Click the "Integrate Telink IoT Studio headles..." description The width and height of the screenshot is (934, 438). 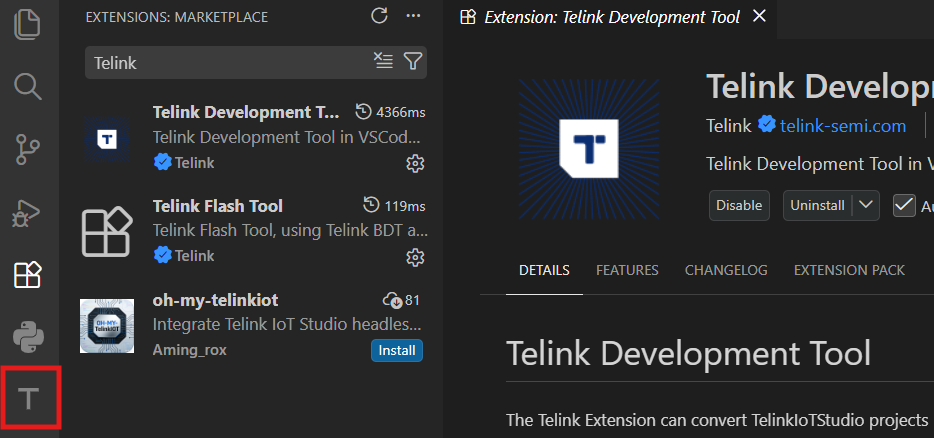tap(287, 324)
